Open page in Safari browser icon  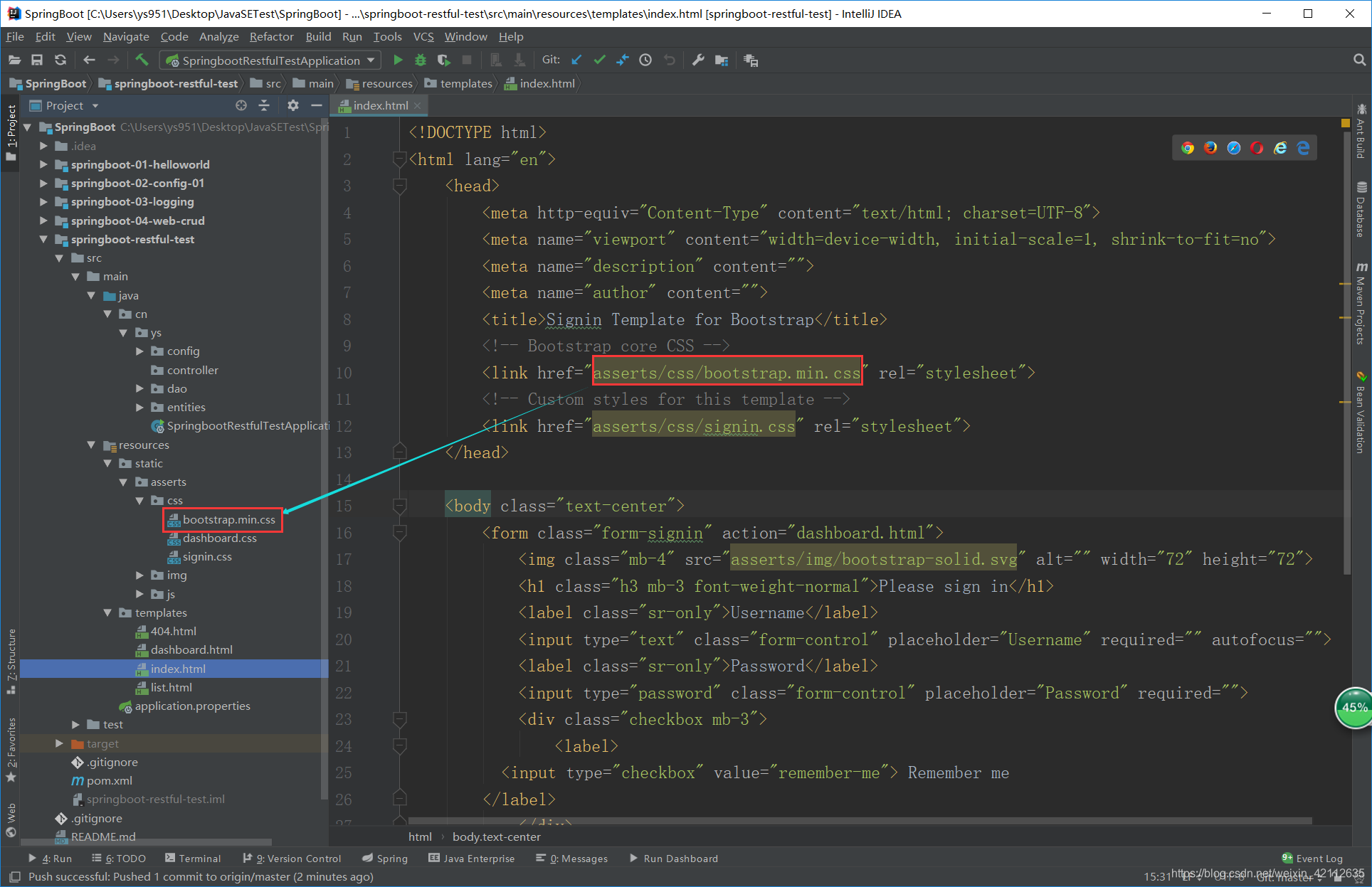(1234, 148)
